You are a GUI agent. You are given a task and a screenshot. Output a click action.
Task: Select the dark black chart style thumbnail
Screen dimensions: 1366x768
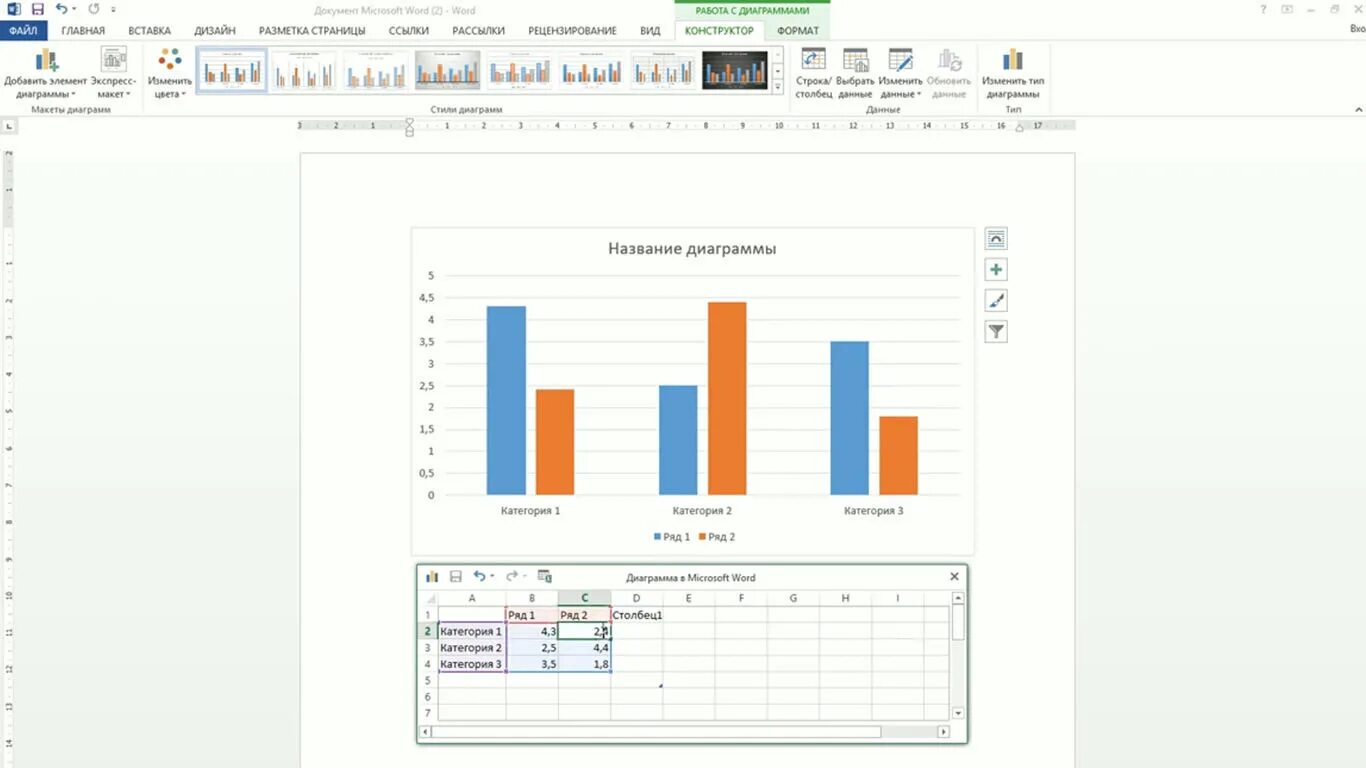(735, 71)
